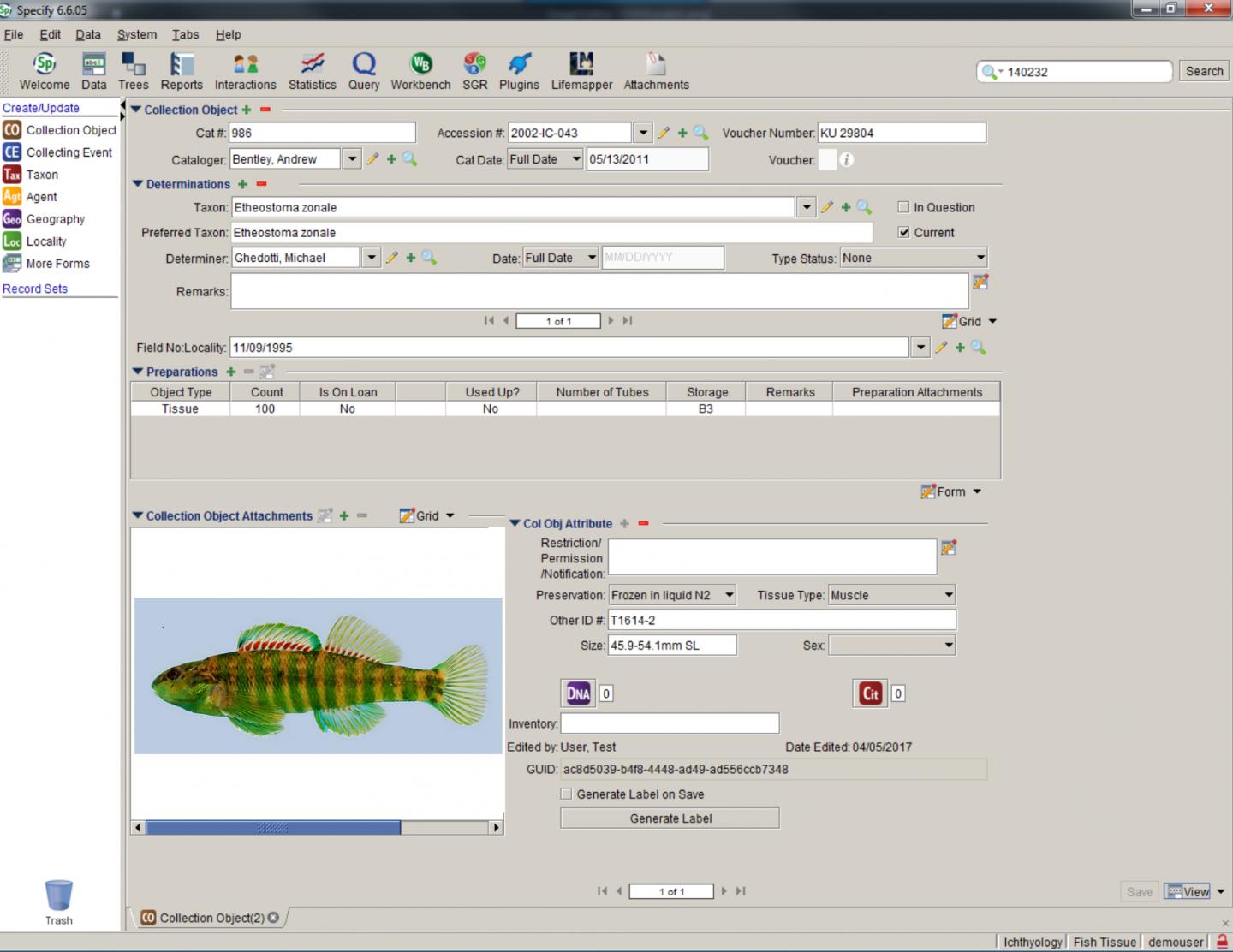Check the In Question checkbox
Image resolution: width=1233 pixels, height=952 pixels.
point(903,206)
